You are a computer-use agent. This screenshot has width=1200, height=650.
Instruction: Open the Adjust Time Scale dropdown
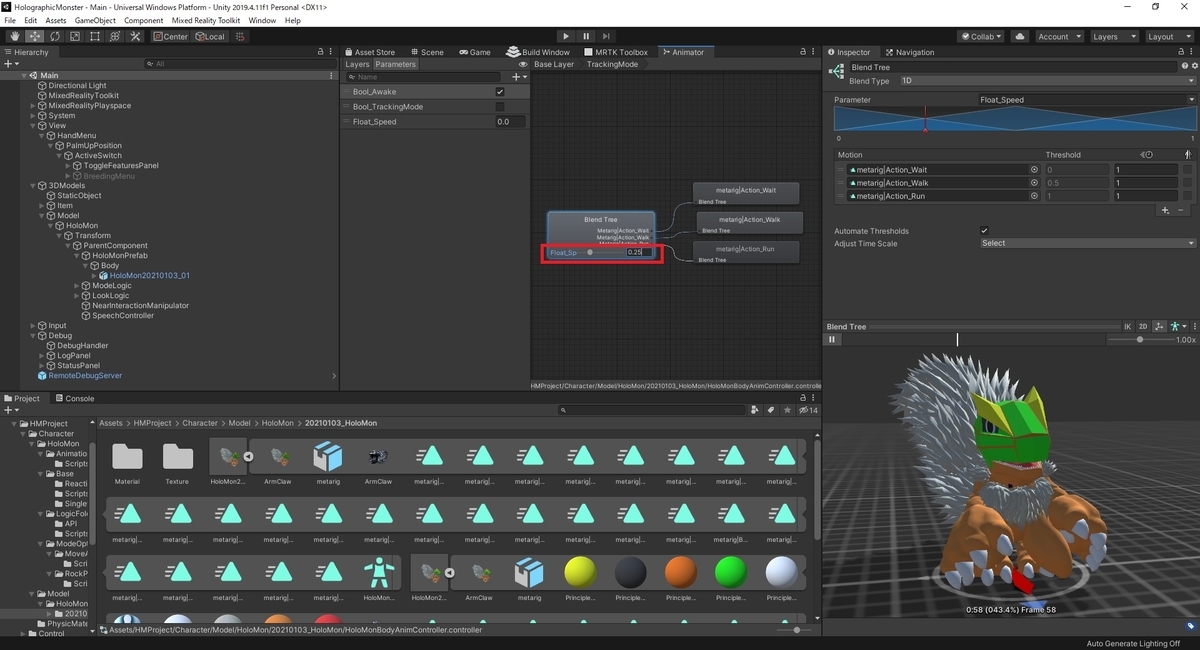click(x=1087, y=243)
